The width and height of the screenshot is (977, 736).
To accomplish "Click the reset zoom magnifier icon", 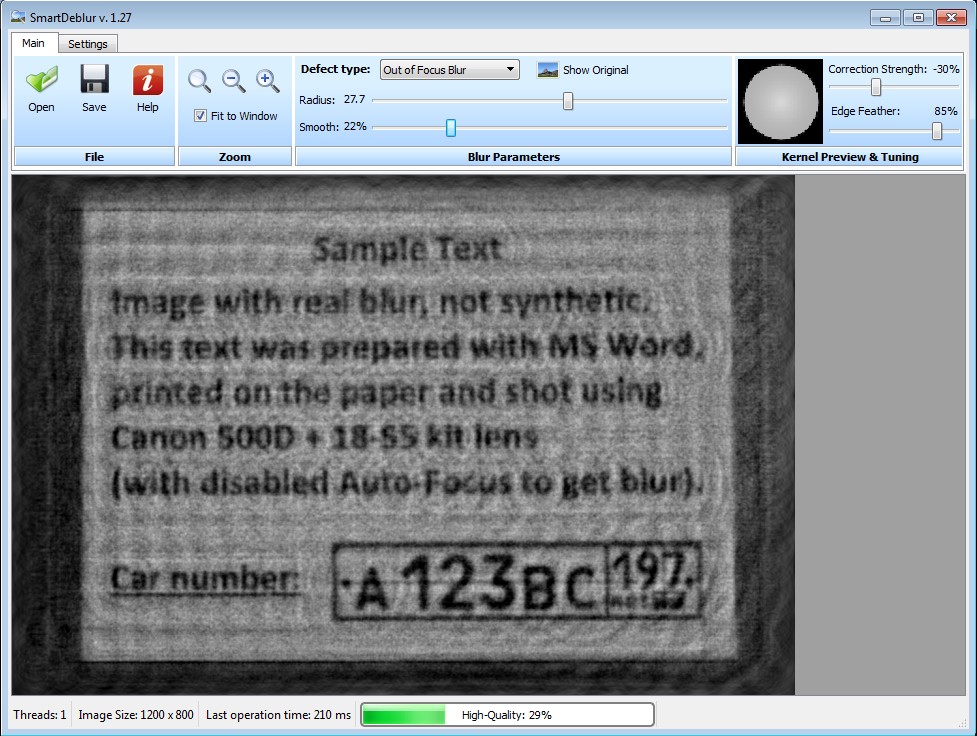I will pyautogui.click(x=200, y=81).
